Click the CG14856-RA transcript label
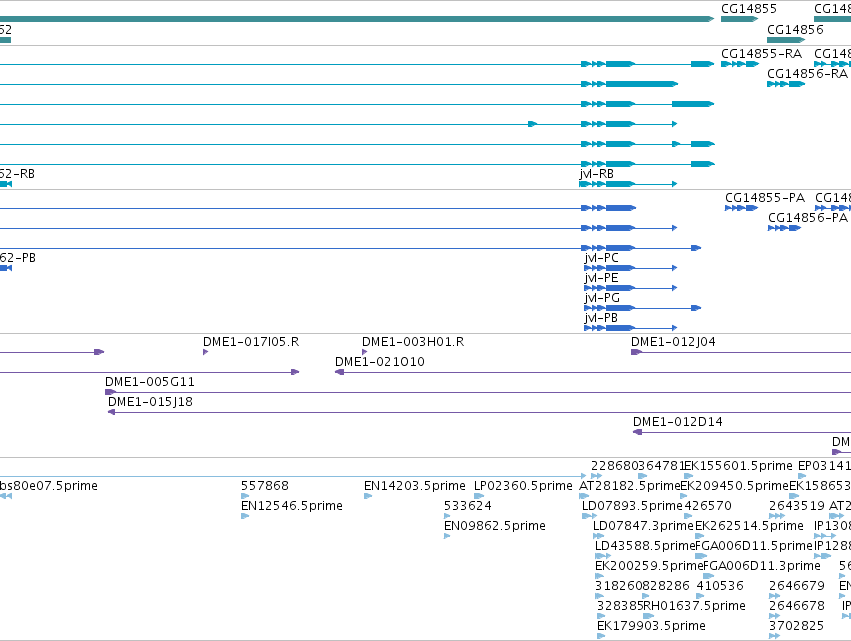Screen dimensions: 851x641 [x=807, y=74]
